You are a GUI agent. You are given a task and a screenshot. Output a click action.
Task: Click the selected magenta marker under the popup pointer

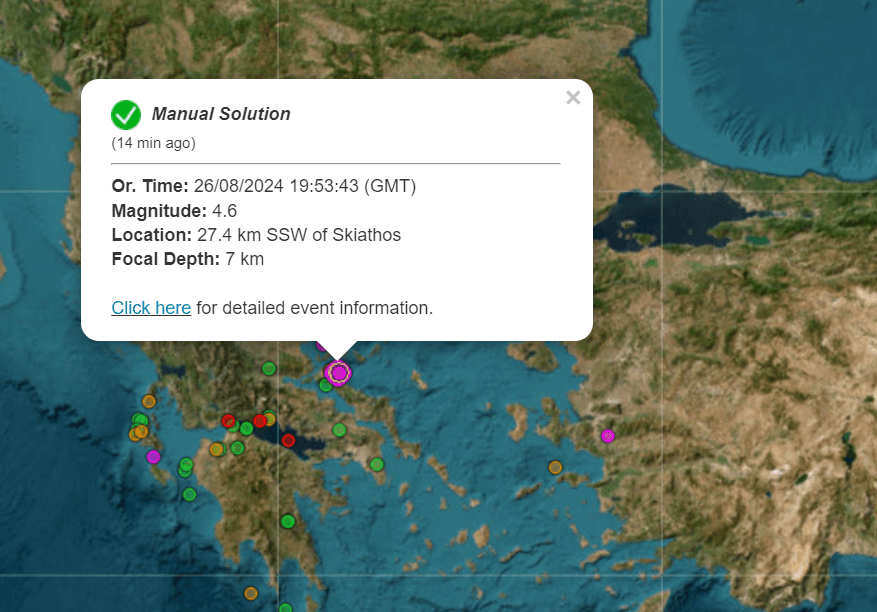[x=339, y=373]
